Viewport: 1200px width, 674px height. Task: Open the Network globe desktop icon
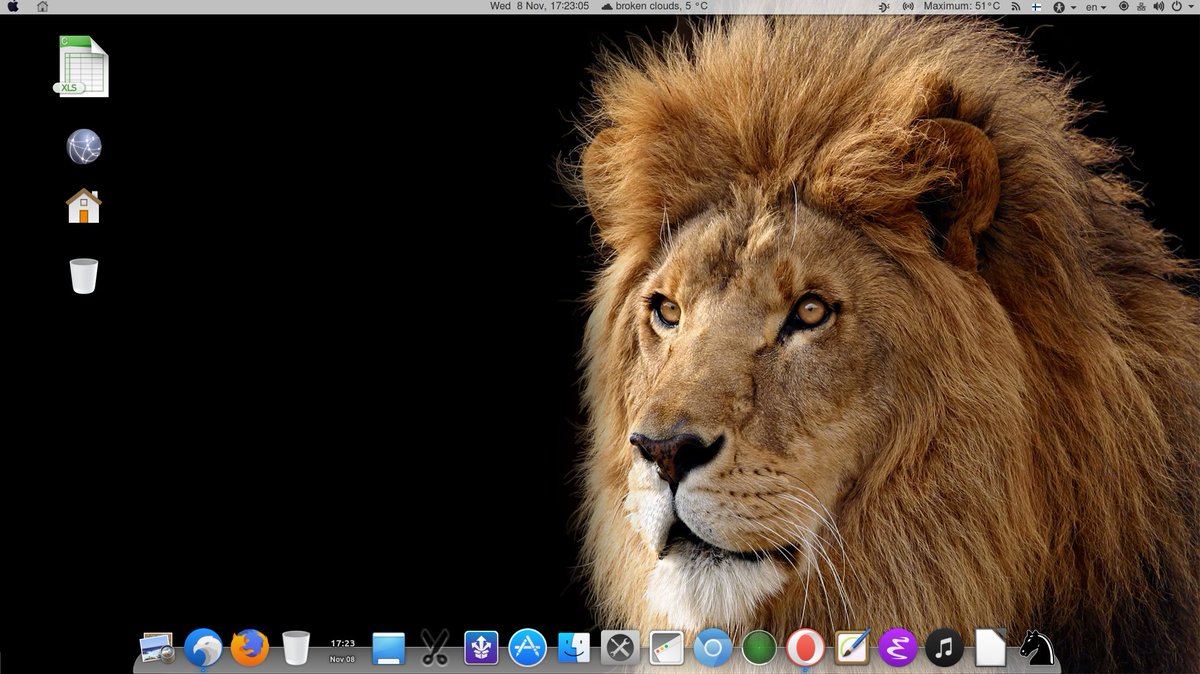(x=84, y=147)
